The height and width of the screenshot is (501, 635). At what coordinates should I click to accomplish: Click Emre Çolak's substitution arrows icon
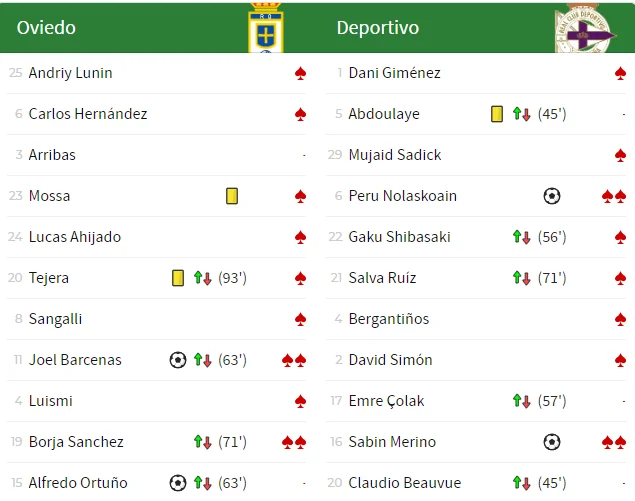(x=520, y=401)
